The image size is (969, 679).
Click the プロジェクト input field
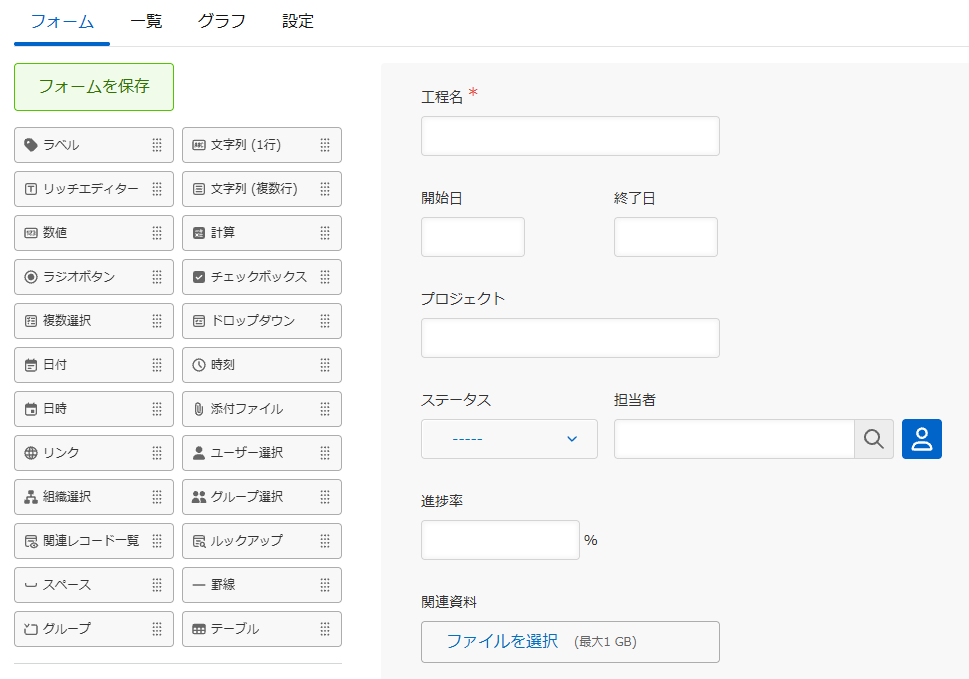point(570,338)
